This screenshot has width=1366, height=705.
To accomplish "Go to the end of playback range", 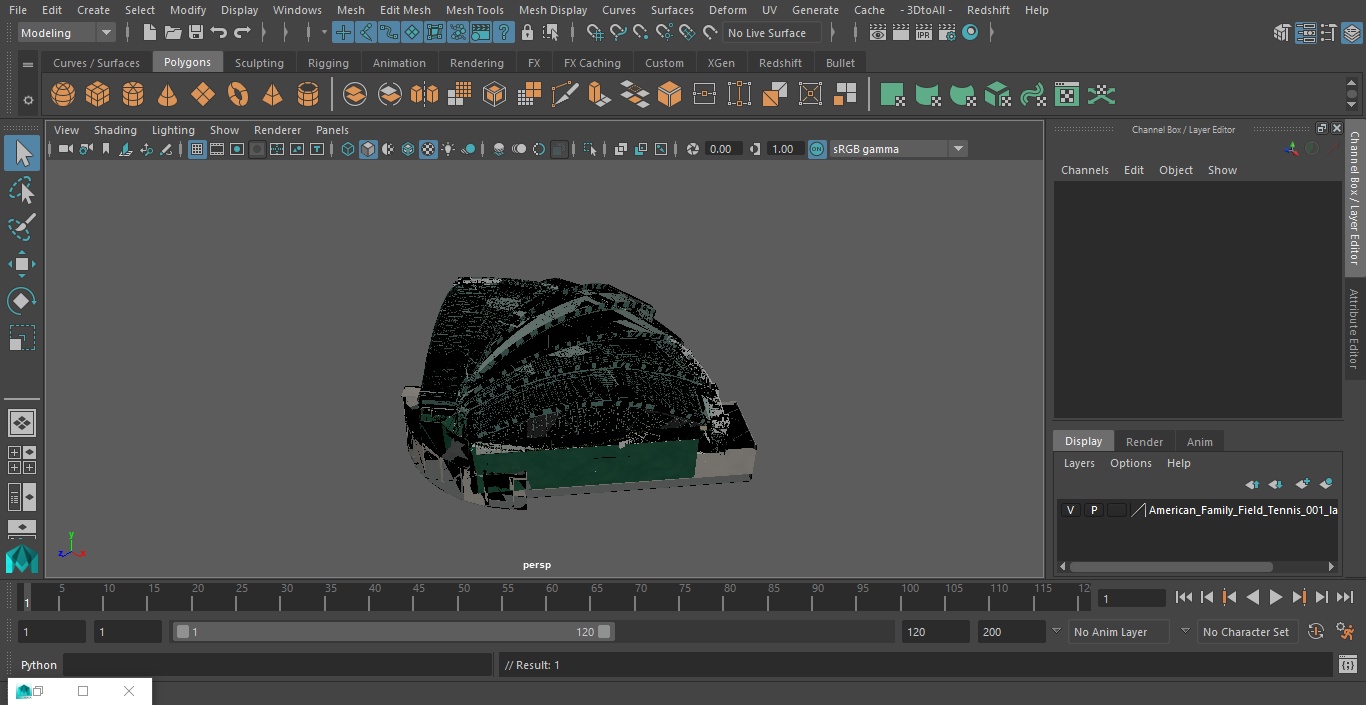I will (1345, 597).
